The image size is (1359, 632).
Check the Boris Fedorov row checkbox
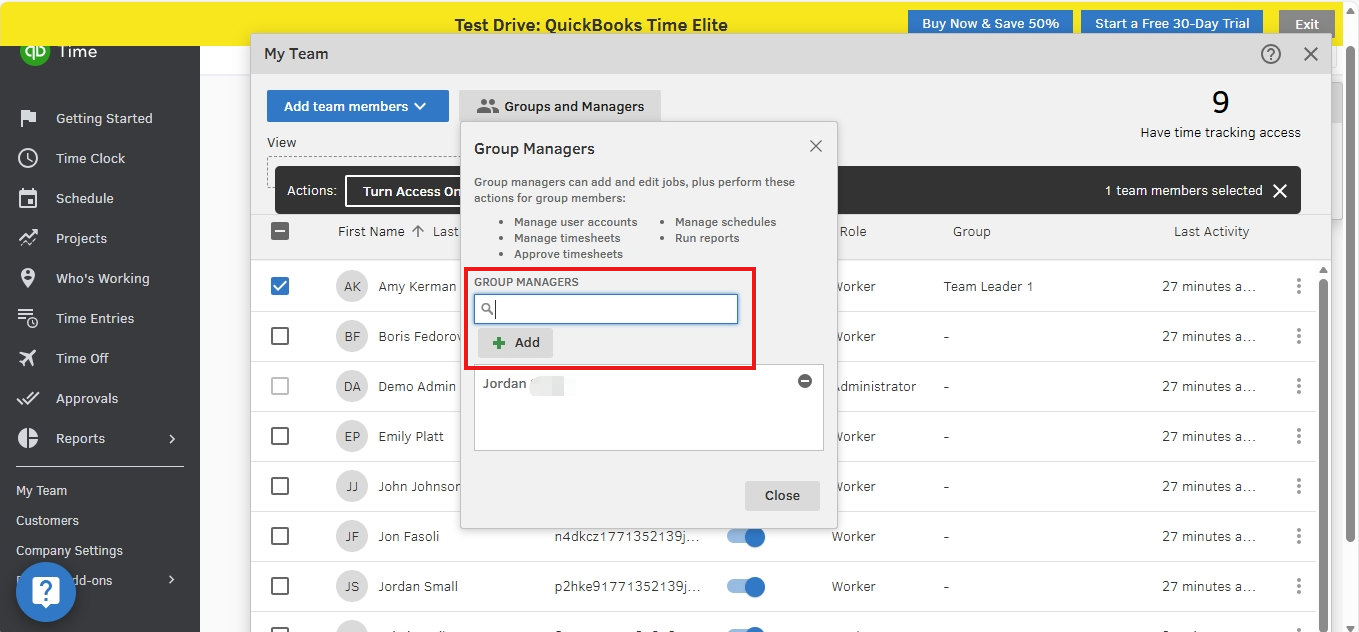click(x=280, y=336)
